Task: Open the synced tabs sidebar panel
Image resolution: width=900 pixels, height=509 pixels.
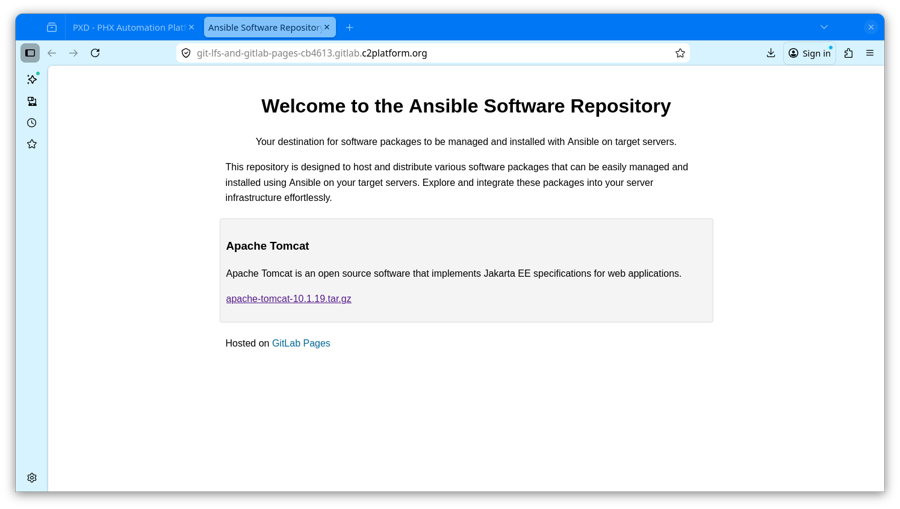Action: pyautogui.click(x=32, y=101)
